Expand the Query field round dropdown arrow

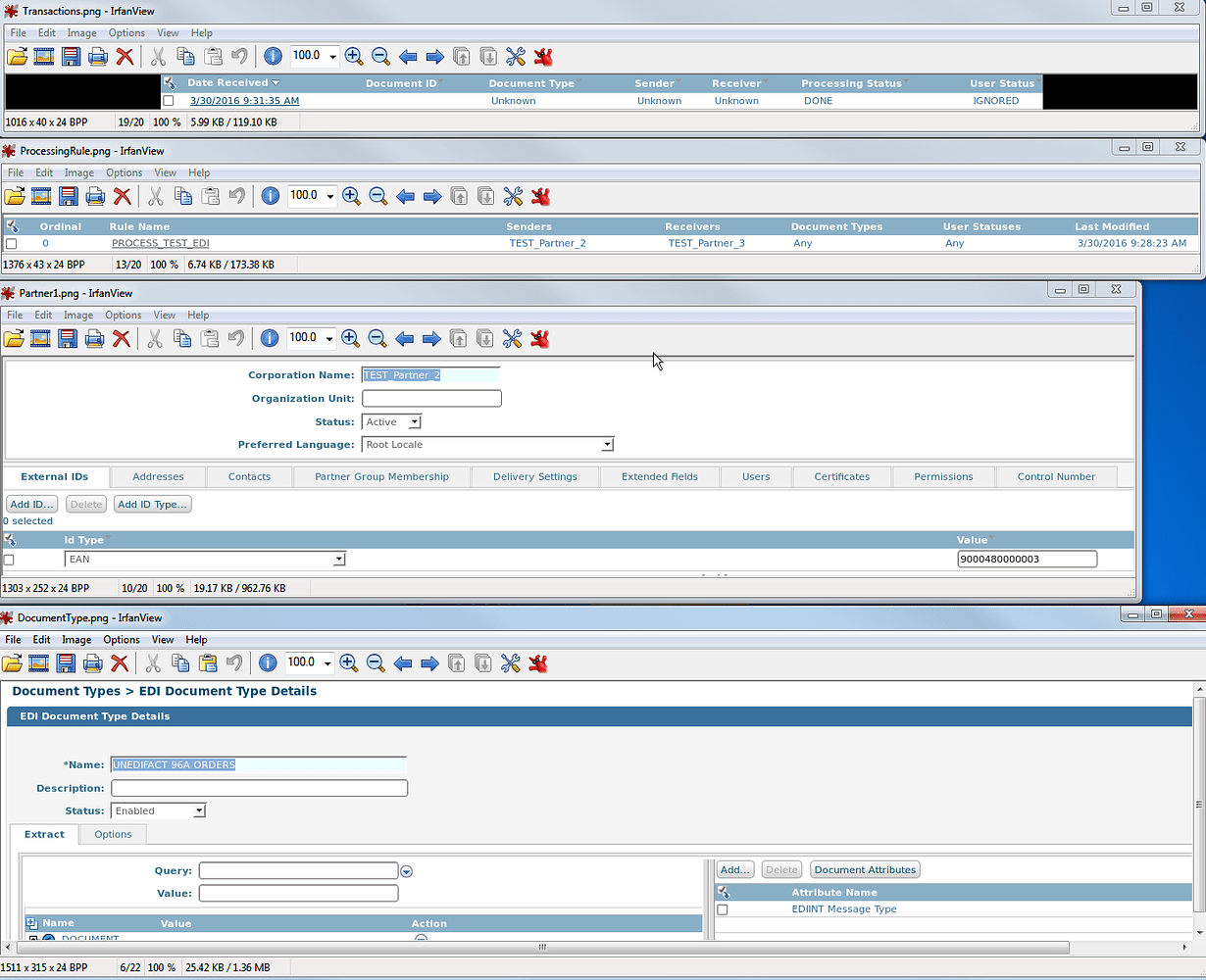407,871
